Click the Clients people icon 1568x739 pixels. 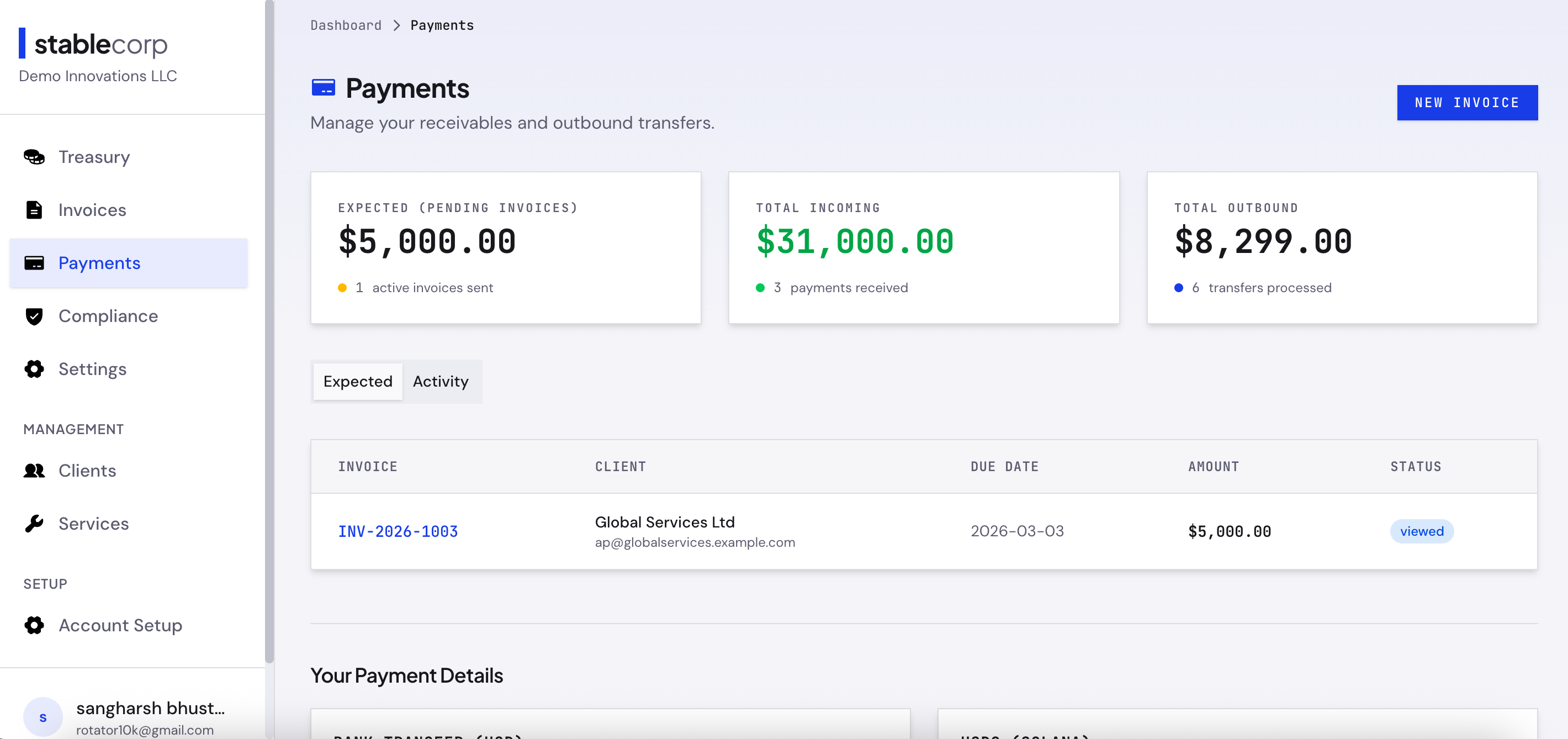pos(34,471)
